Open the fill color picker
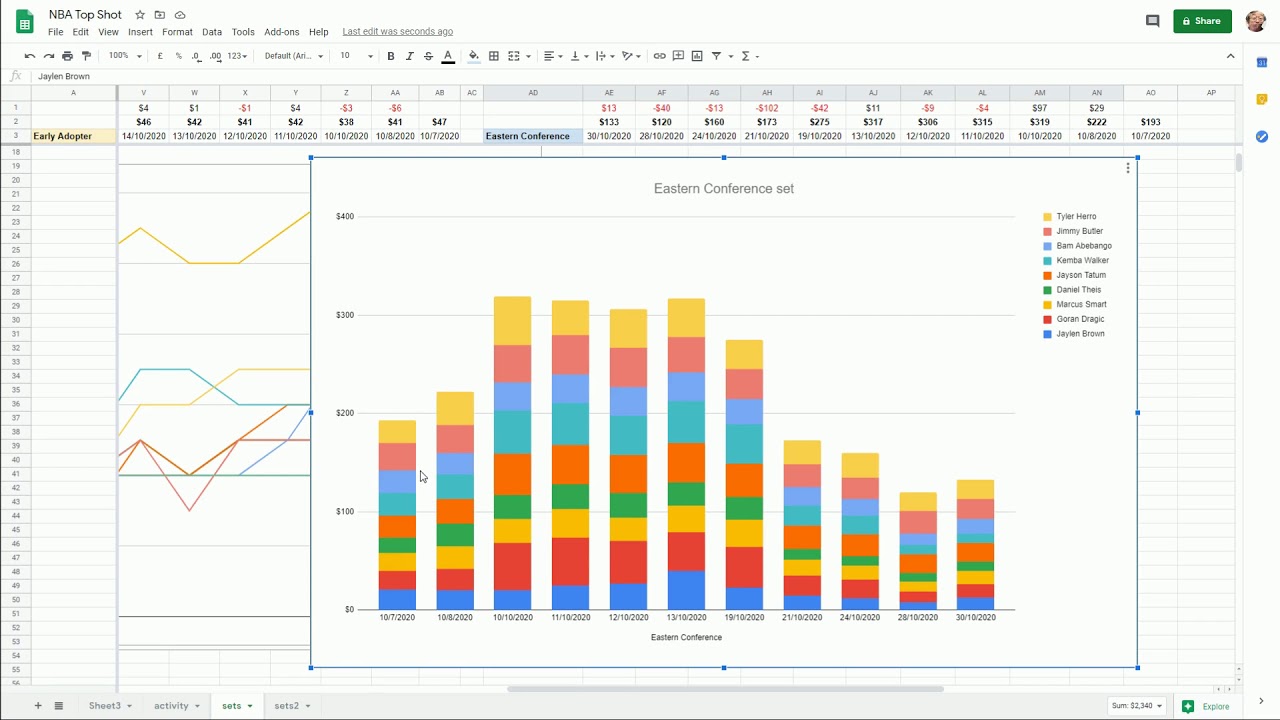Screen dimensions: 1280x720 [x=474, y=56]
